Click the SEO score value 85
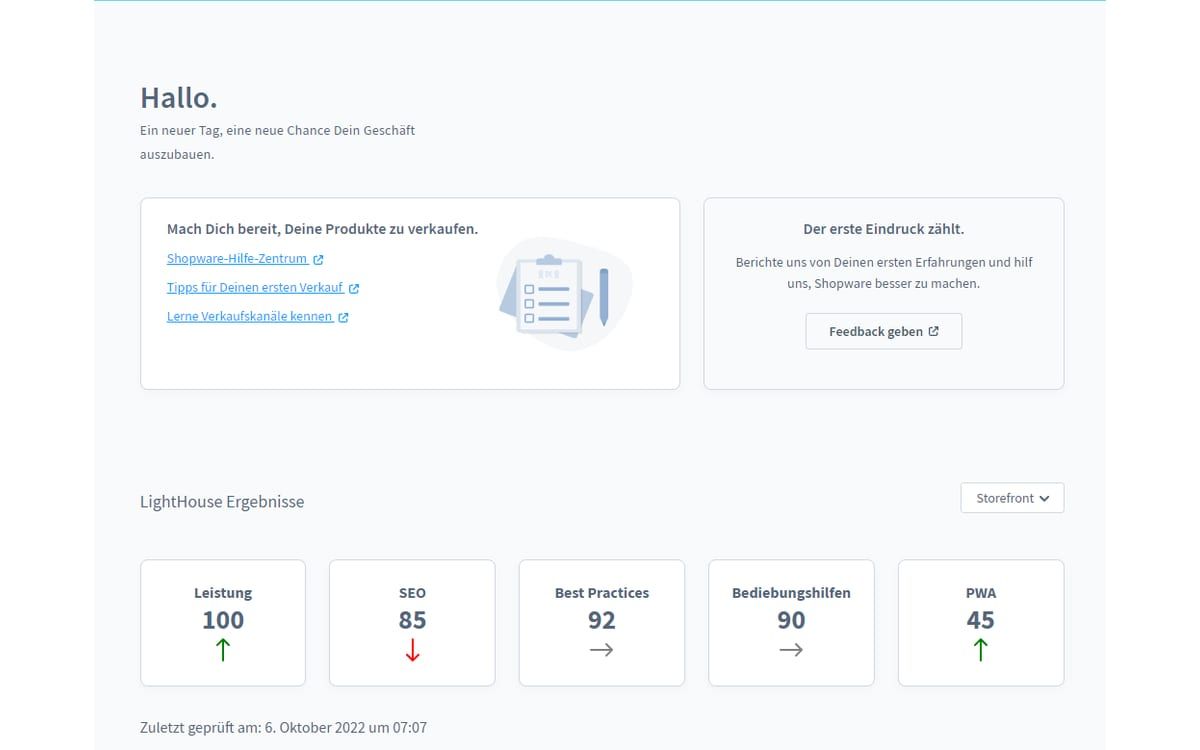Image resolution: width=1200 pixels, height=750 pixels. pyautogui.click(x=412, y=620)
